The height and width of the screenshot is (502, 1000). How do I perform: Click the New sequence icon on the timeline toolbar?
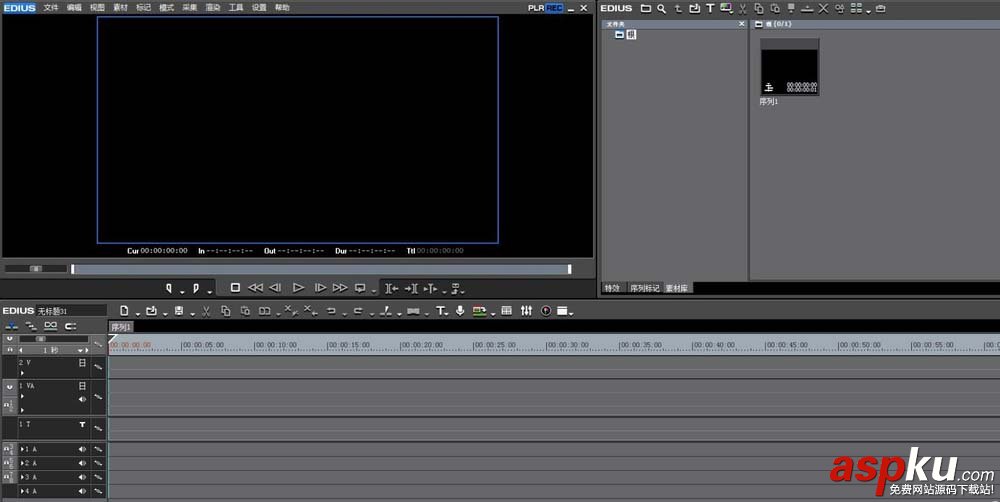tap(124, 311)
